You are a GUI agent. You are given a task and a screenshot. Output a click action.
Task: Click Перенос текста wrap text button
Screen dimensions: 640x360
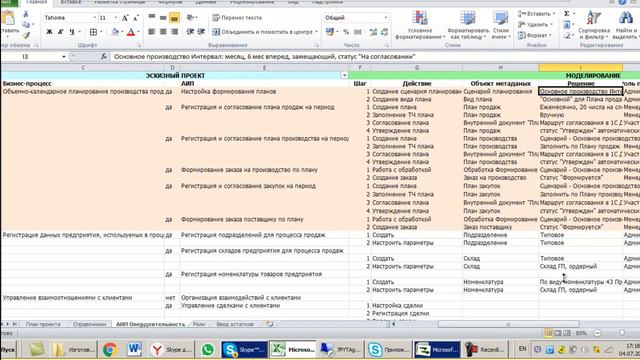(x=237, y=18)
